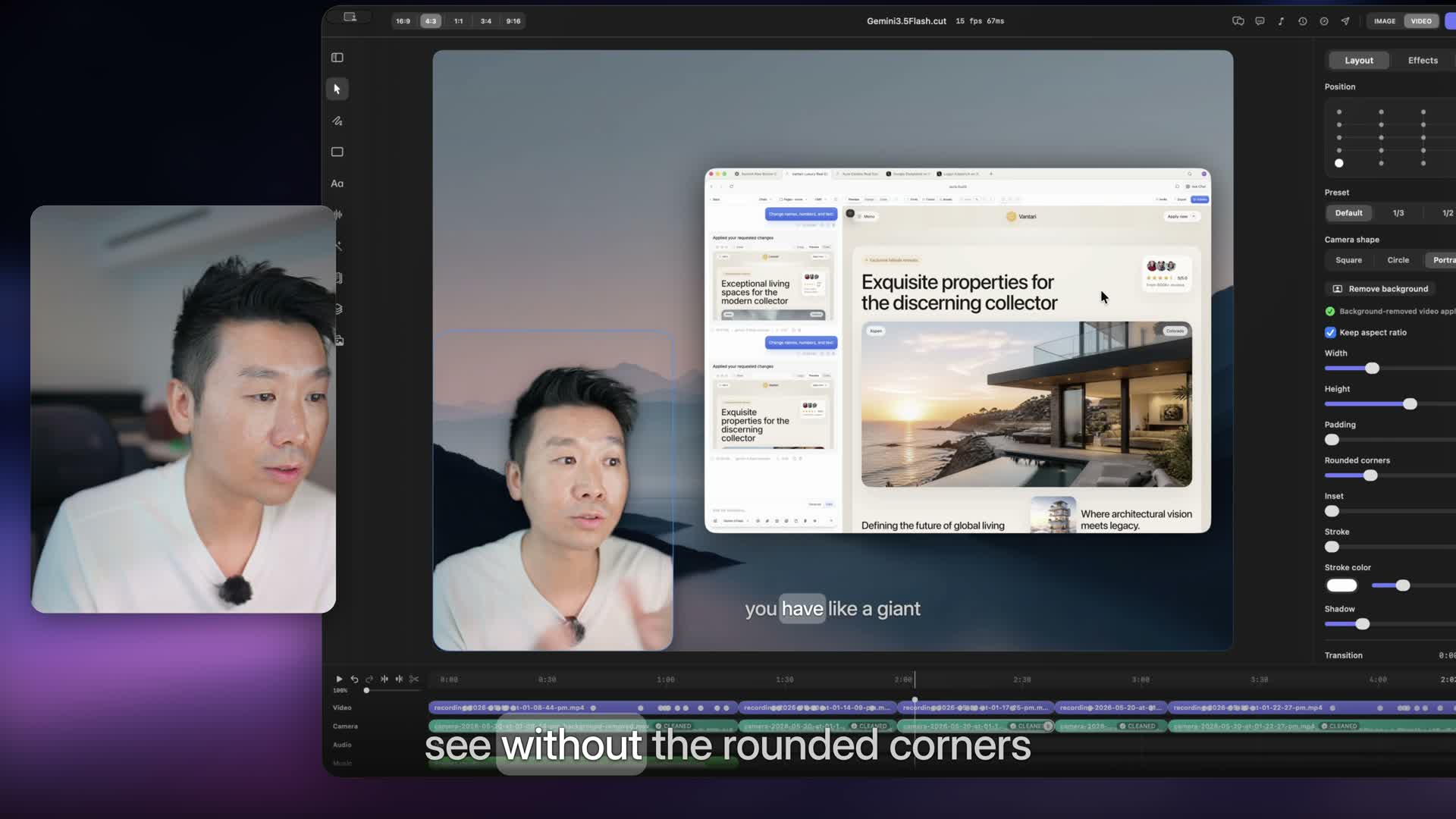Select Circle camera shape
This screenshot has height=819, width=1456.
(x=1398, y=260)
